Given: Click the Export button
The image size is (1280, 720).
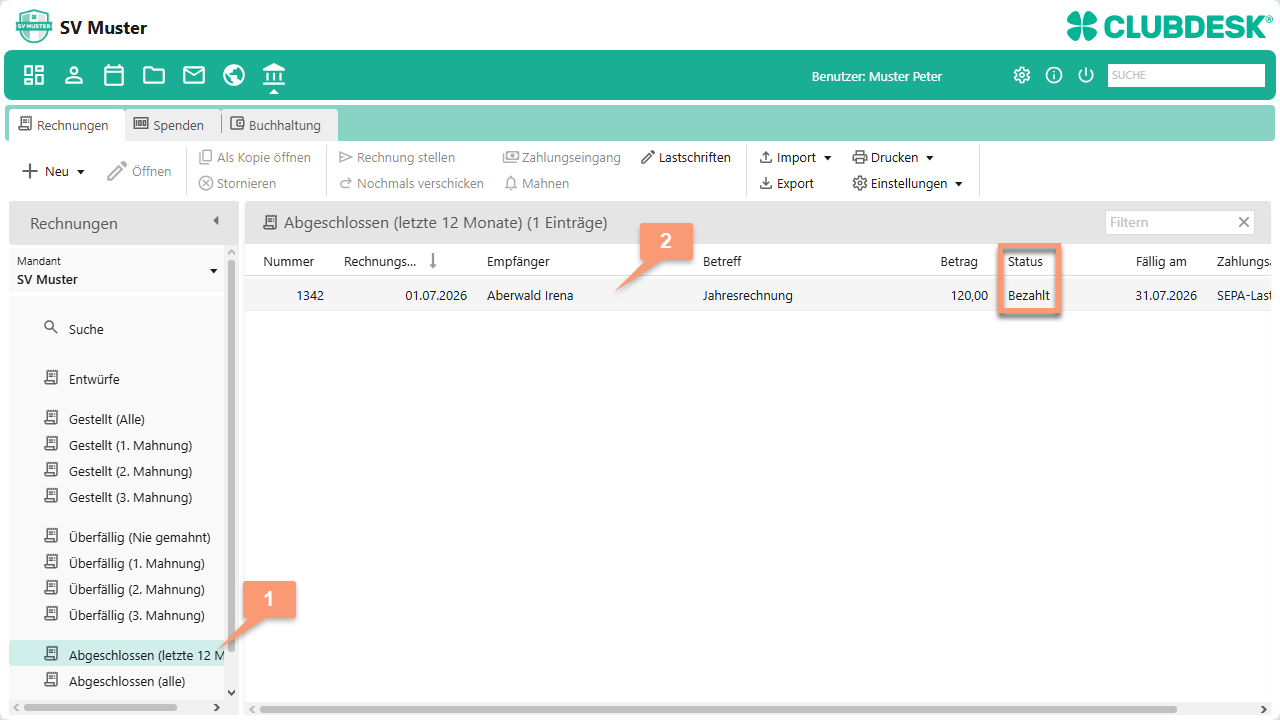Looking at the screenshot, I should [787, 183].
